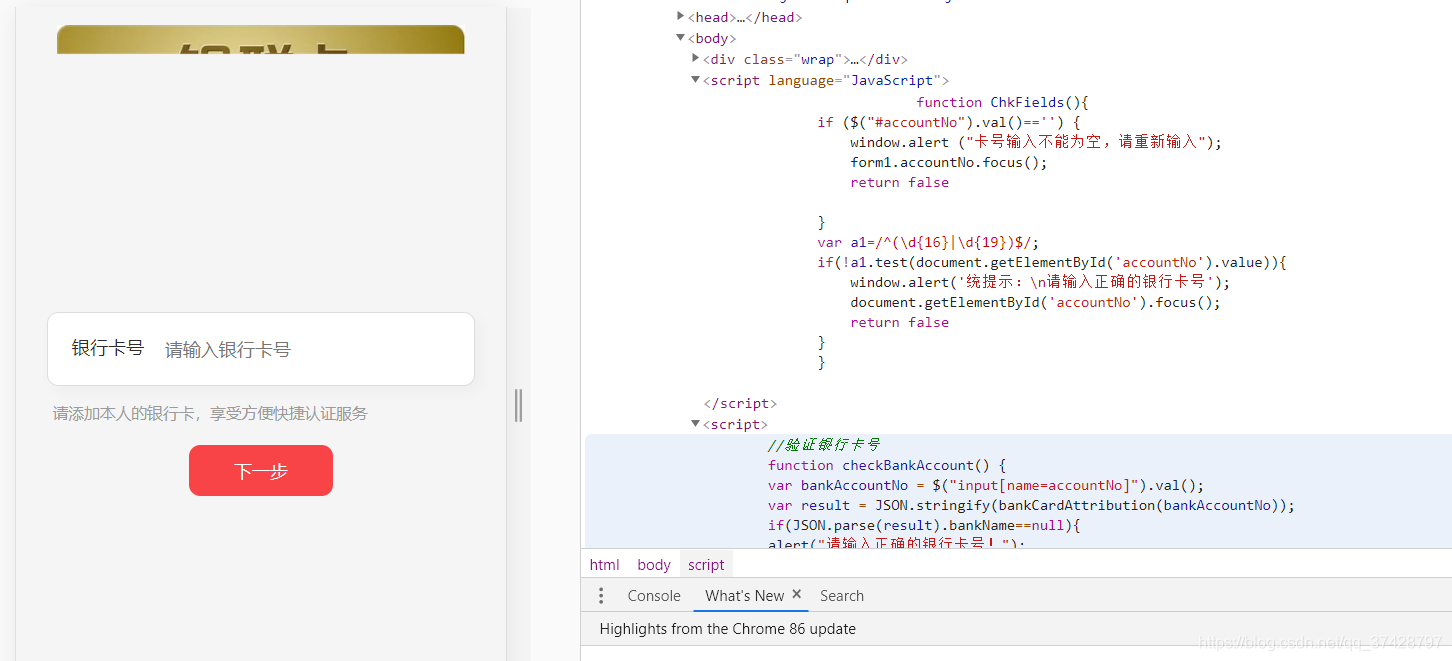1452x661 pixels.
Task: Click the 银行卡号 label
Action: (x=108, y=348)
